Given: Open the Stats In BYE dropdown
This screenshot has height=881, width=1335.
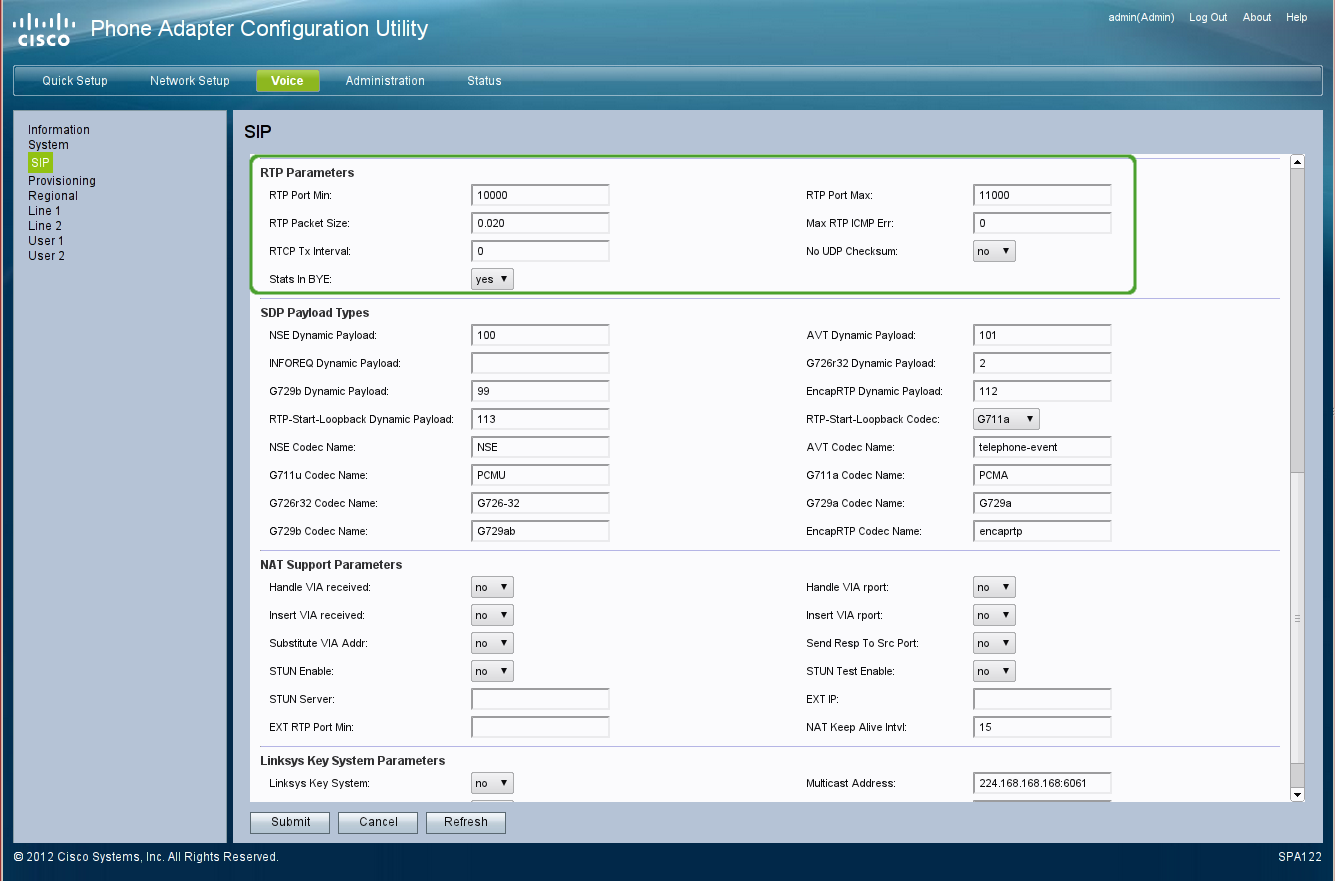Looking at the screenshot, I should 492,279.
